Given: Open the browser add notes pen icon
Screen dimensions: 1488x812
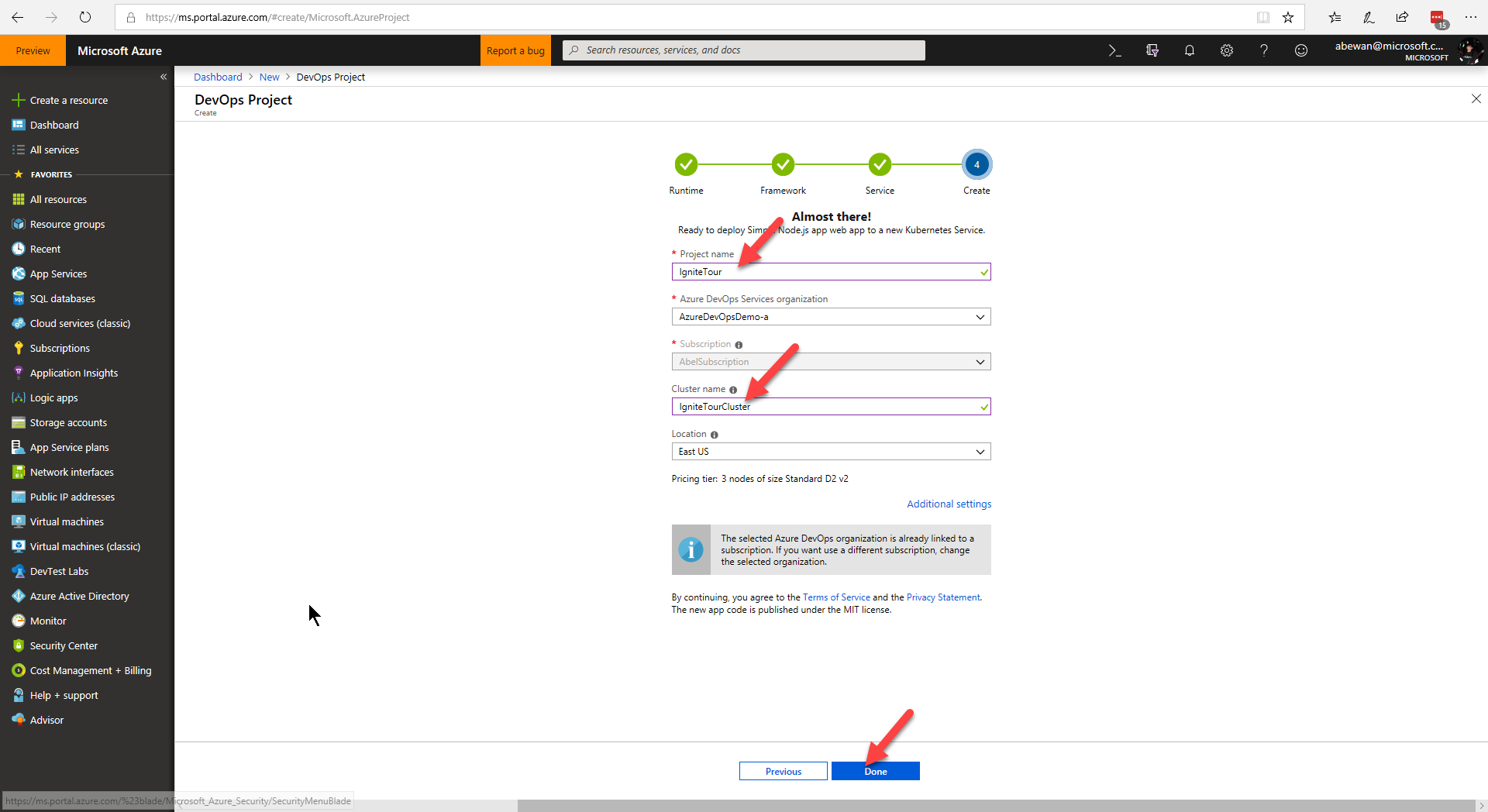Looking at the screenshot, I should click(1369, 17).
